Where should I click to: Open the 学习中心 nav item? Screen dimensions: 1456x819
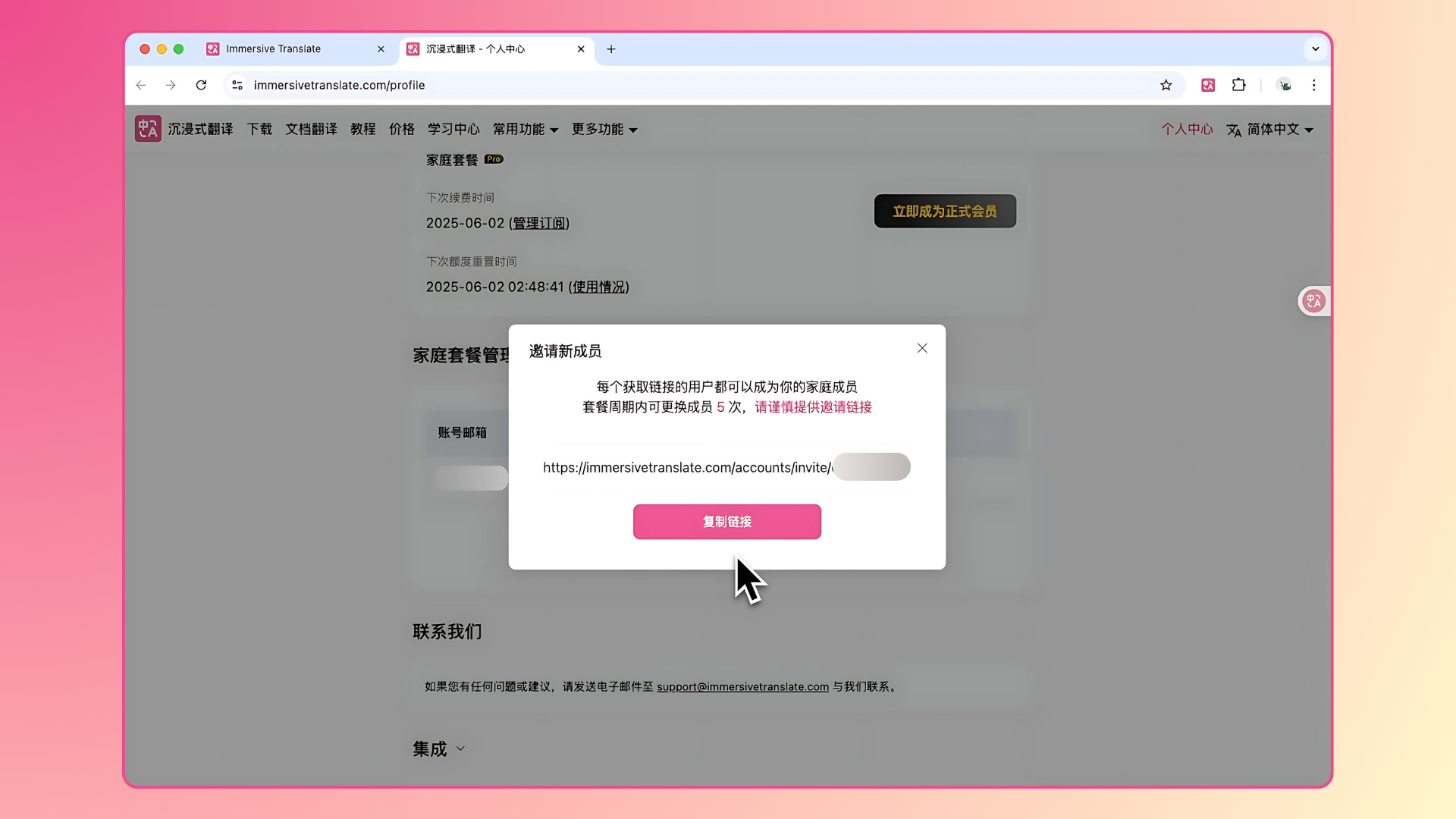tap(453, 129)
